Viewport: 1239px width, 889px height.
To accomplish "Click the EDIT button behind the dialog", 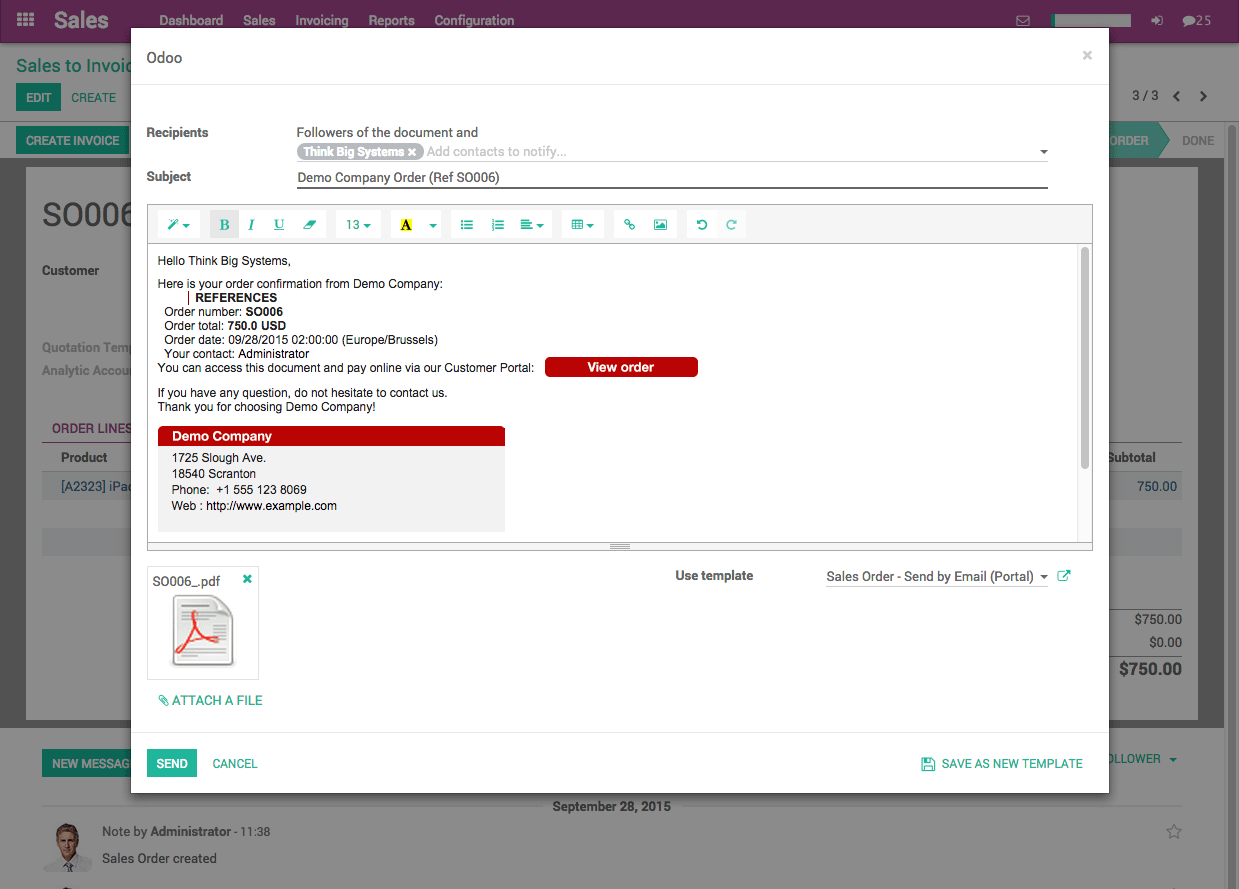I will (x=38, y=97).
